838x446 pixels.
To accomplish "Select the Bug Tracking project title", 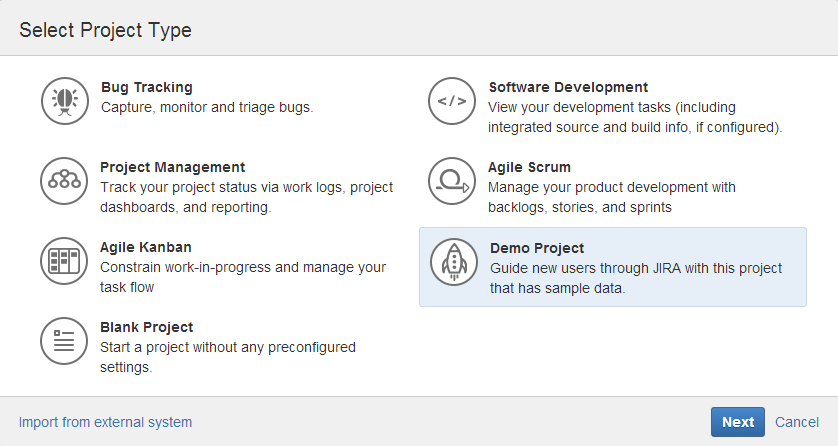I will 147,87.
